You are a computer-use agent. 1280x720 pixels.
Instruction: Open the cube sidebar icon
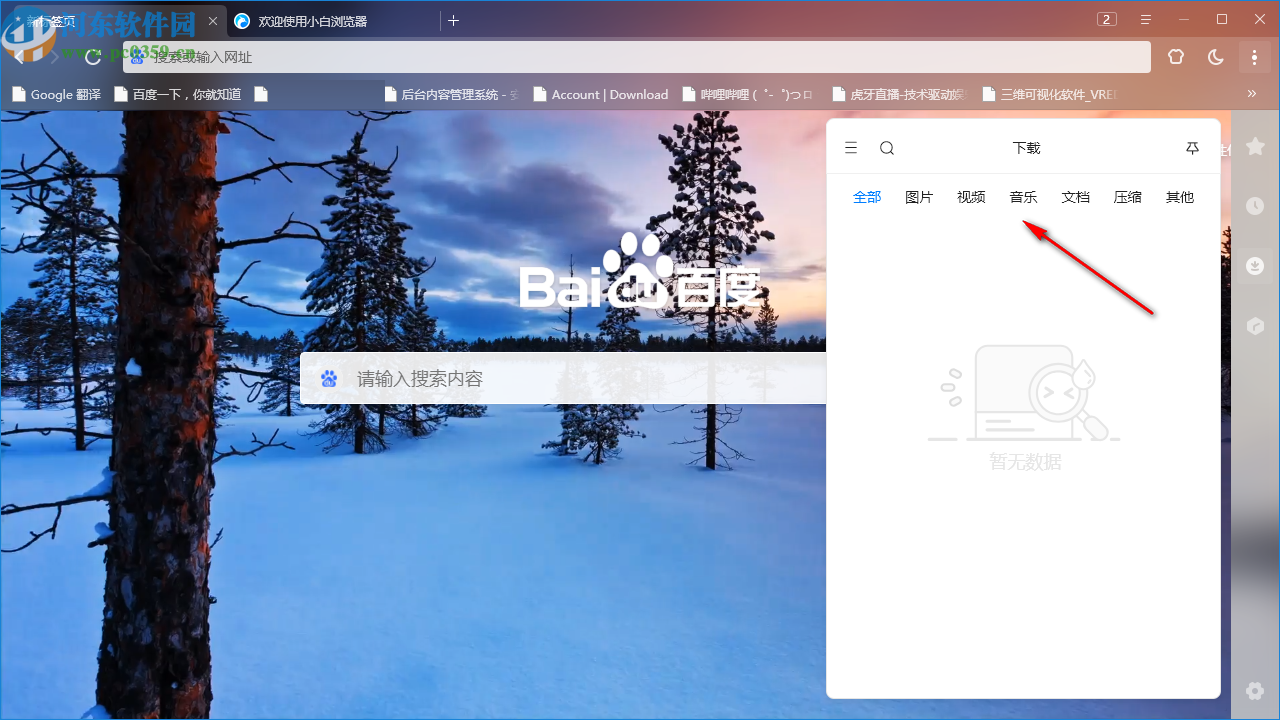click(x=1255, y=326)
